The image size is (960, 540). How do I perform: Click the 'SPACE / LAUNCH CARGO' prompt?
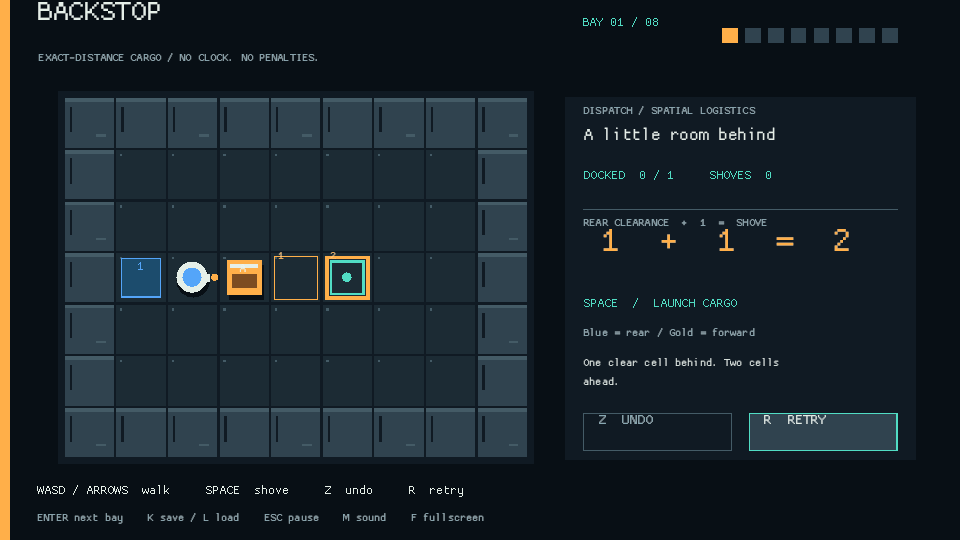[660, 303]
